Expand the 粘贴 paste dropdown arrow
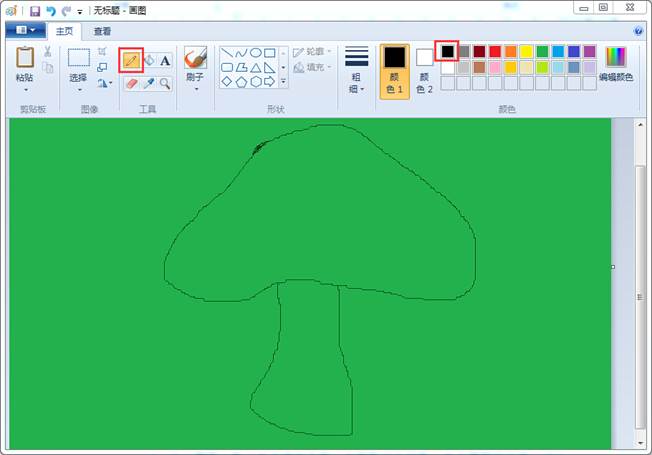Image resolution: width=652 pixels, height=455 pixels. (26, 90)
